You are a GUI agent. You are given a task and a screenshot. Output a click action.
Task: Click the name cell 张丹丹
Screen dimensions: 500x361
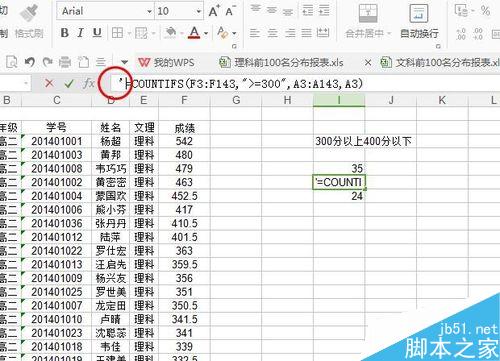(110, 223)
